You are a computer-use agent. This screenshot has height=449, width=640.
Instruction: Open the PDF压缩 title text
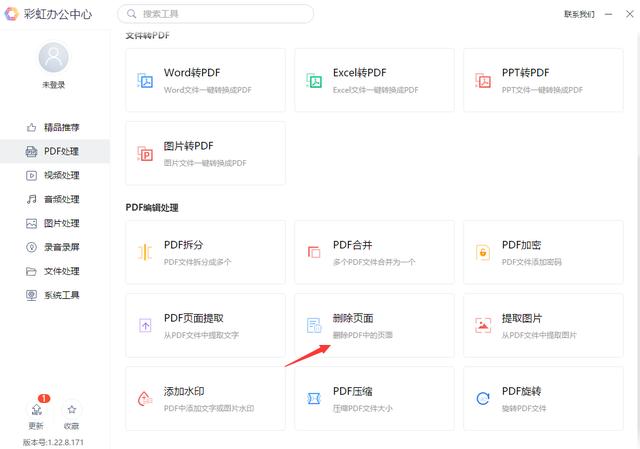352,391
